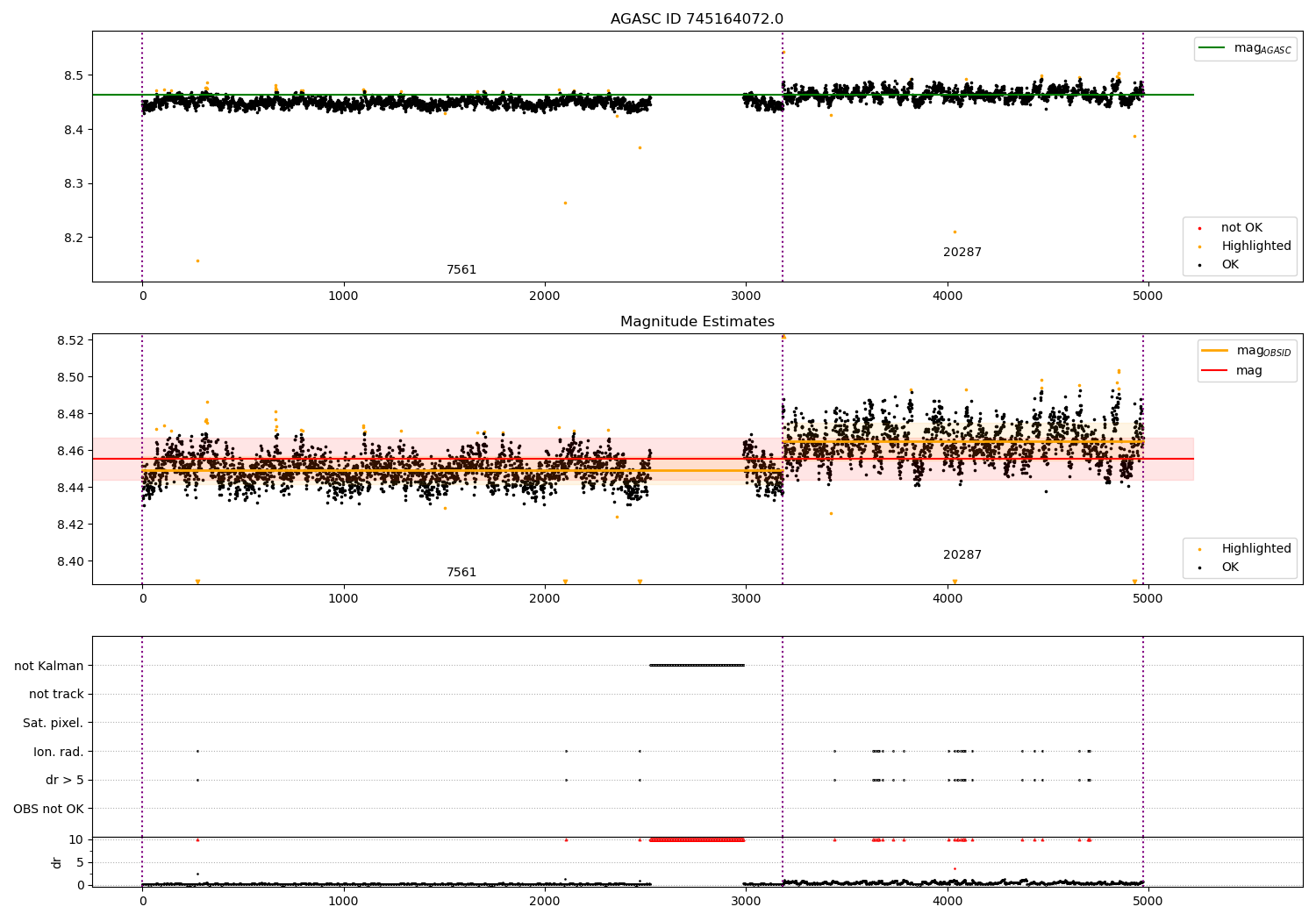Click the green line swatch beside mag AGASC legend
The image size is (1316, 921).
1212,48
